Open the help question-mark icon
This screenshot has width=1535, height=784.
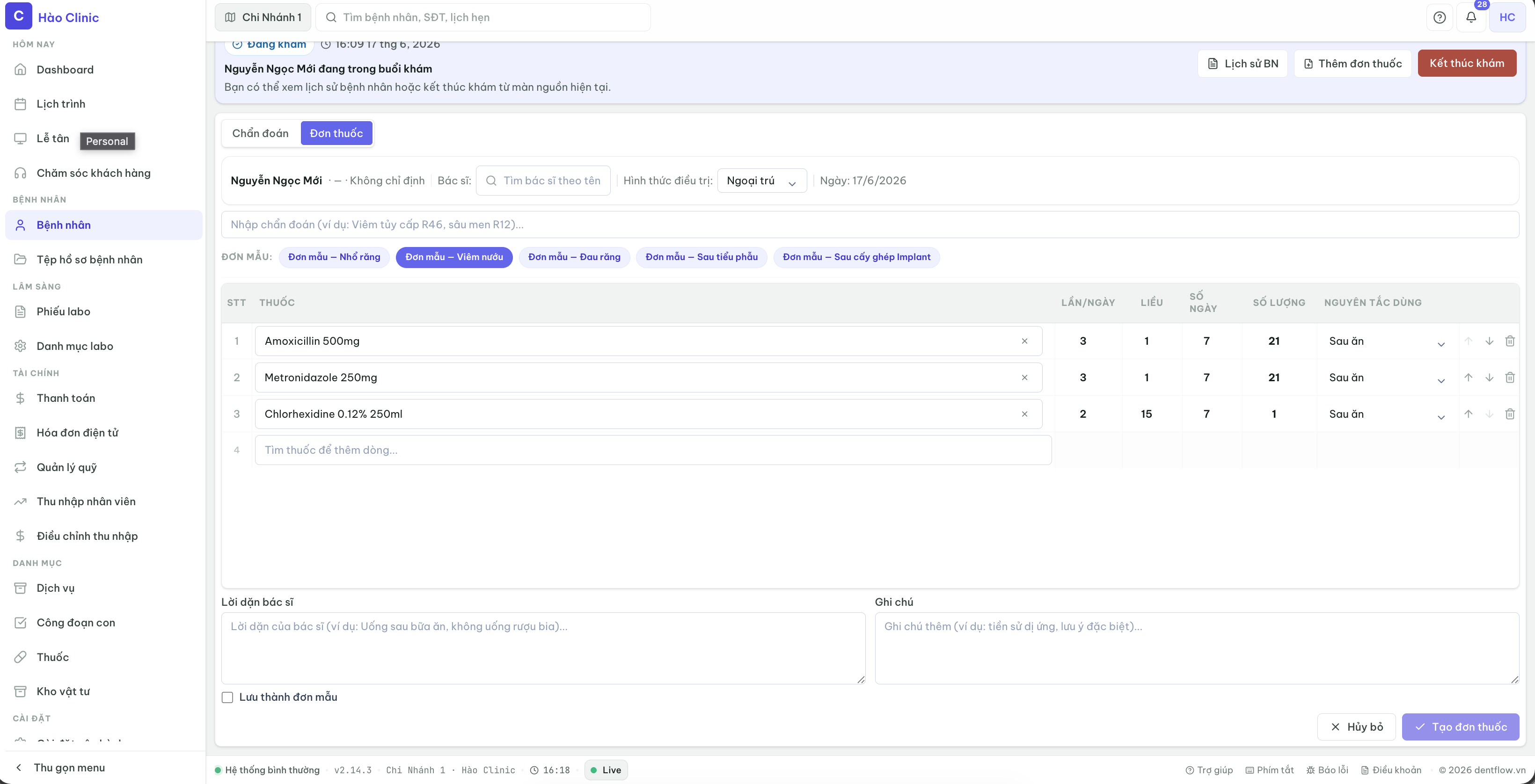click(1439, 17)
